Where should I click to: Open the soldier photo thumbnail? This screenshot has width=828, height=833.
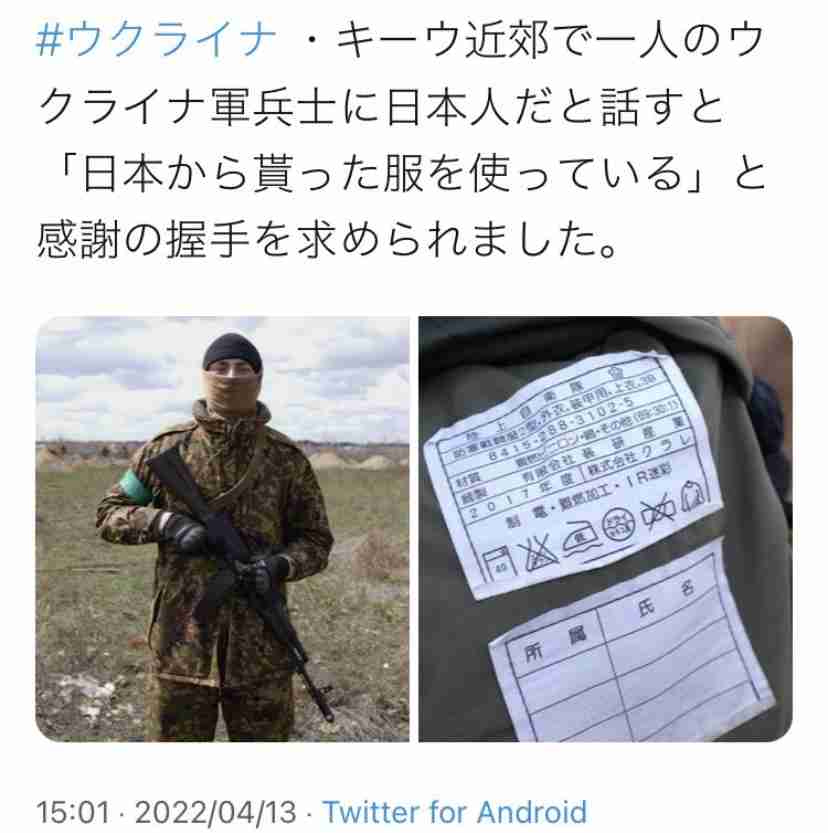point(223,529)
